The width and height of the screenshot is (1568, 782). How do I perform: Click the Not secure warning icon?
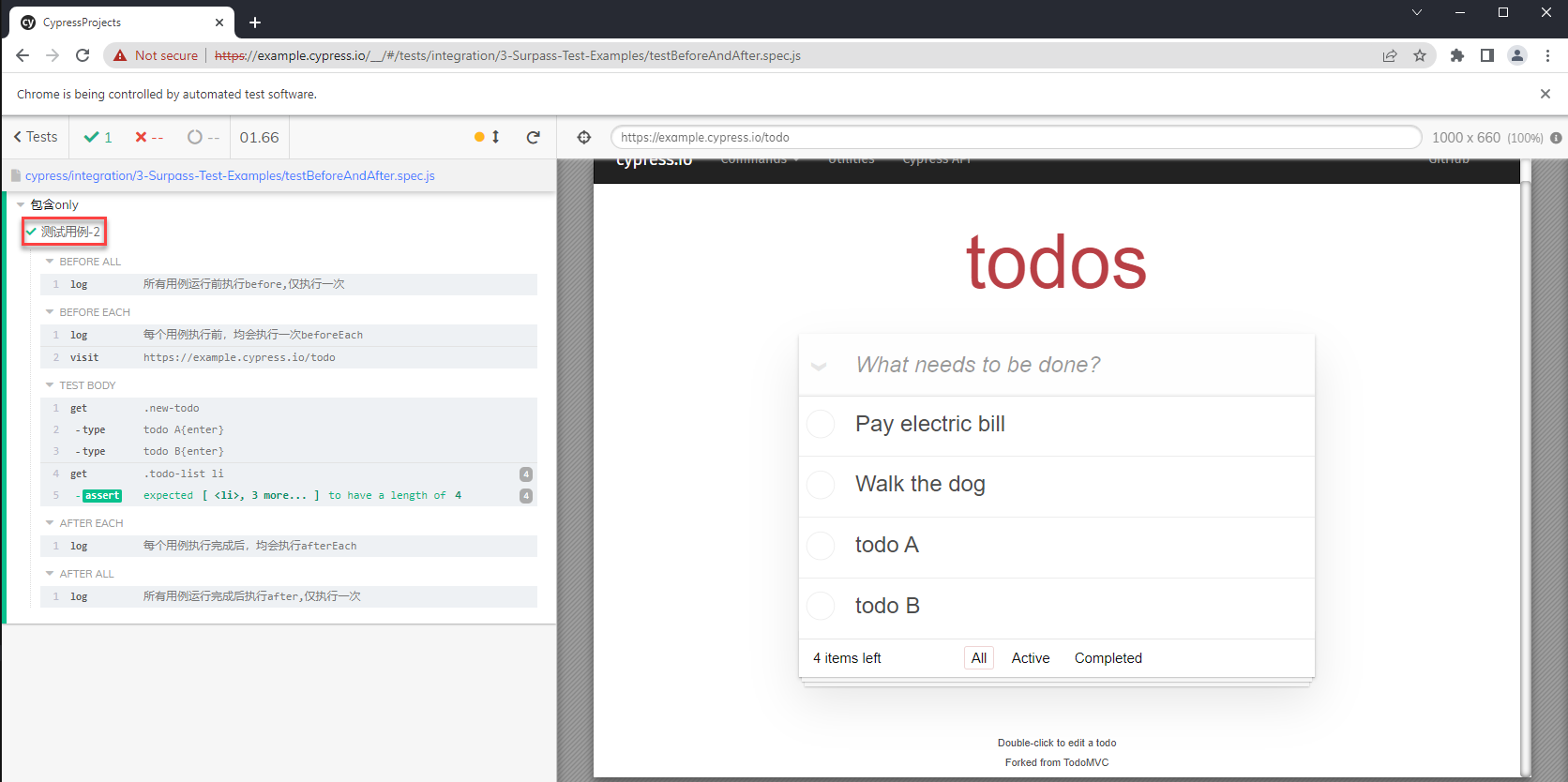click(120, 55)
